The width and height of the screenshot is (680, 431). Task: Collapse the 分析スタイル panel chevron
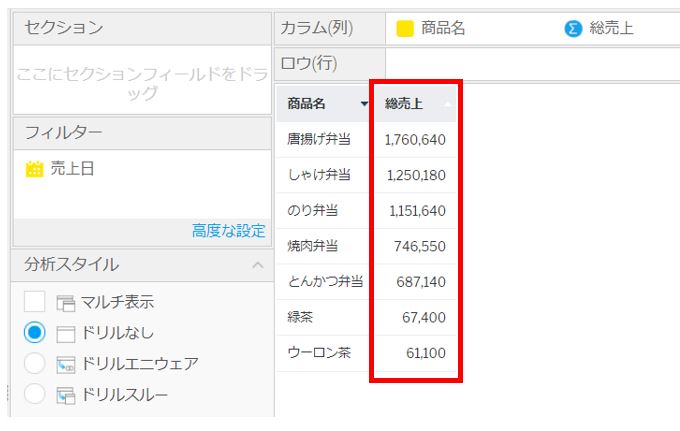pos(257,265)
